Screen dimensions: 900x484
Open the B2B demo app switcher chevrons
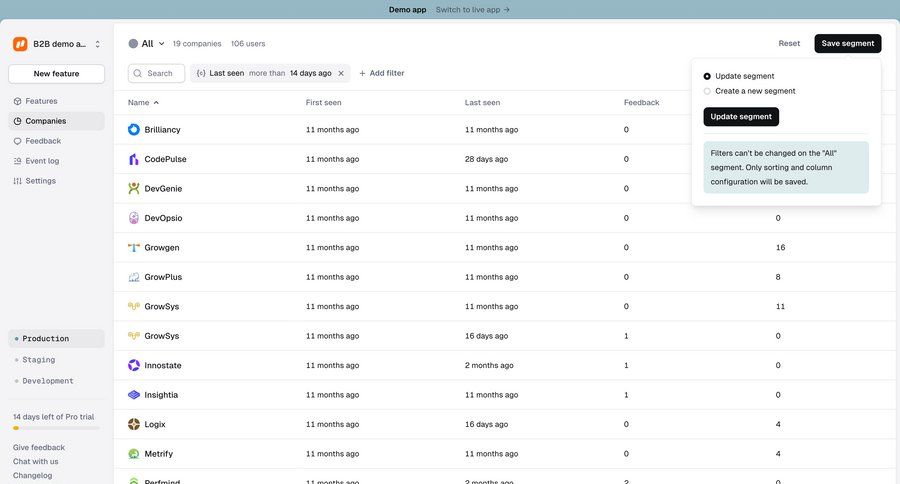(x=98, y=44)
